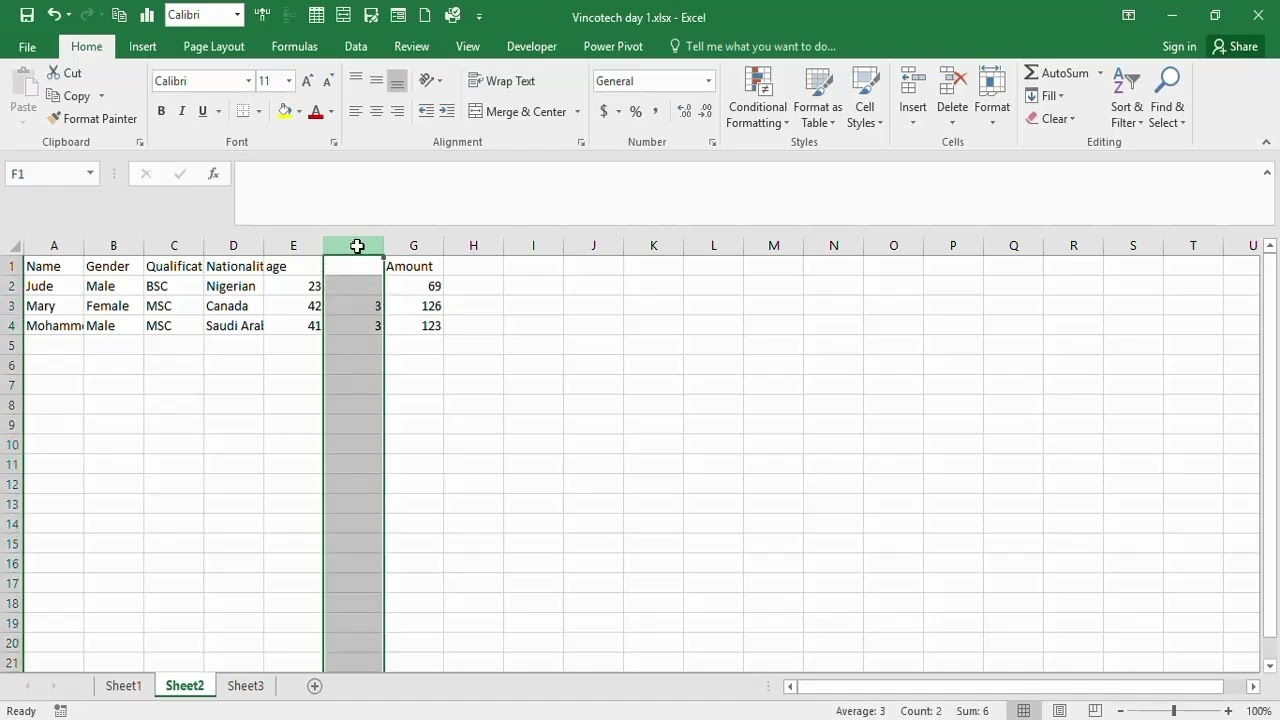
Task: Open Font Color dropdown arrow
Action: tap(331, 112)
